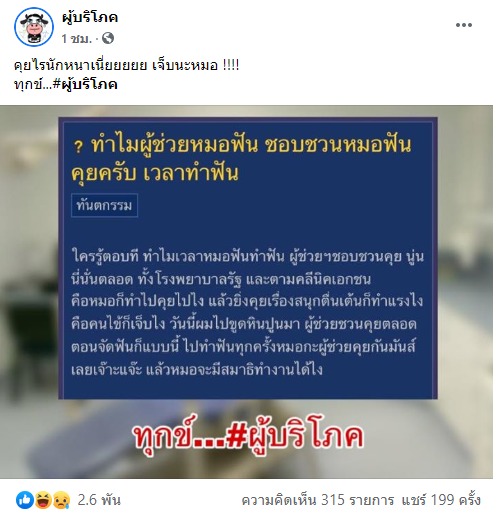Open the three-dots post options menu
493x509 pixels.
pyautogui.click(x=464, y=25)
